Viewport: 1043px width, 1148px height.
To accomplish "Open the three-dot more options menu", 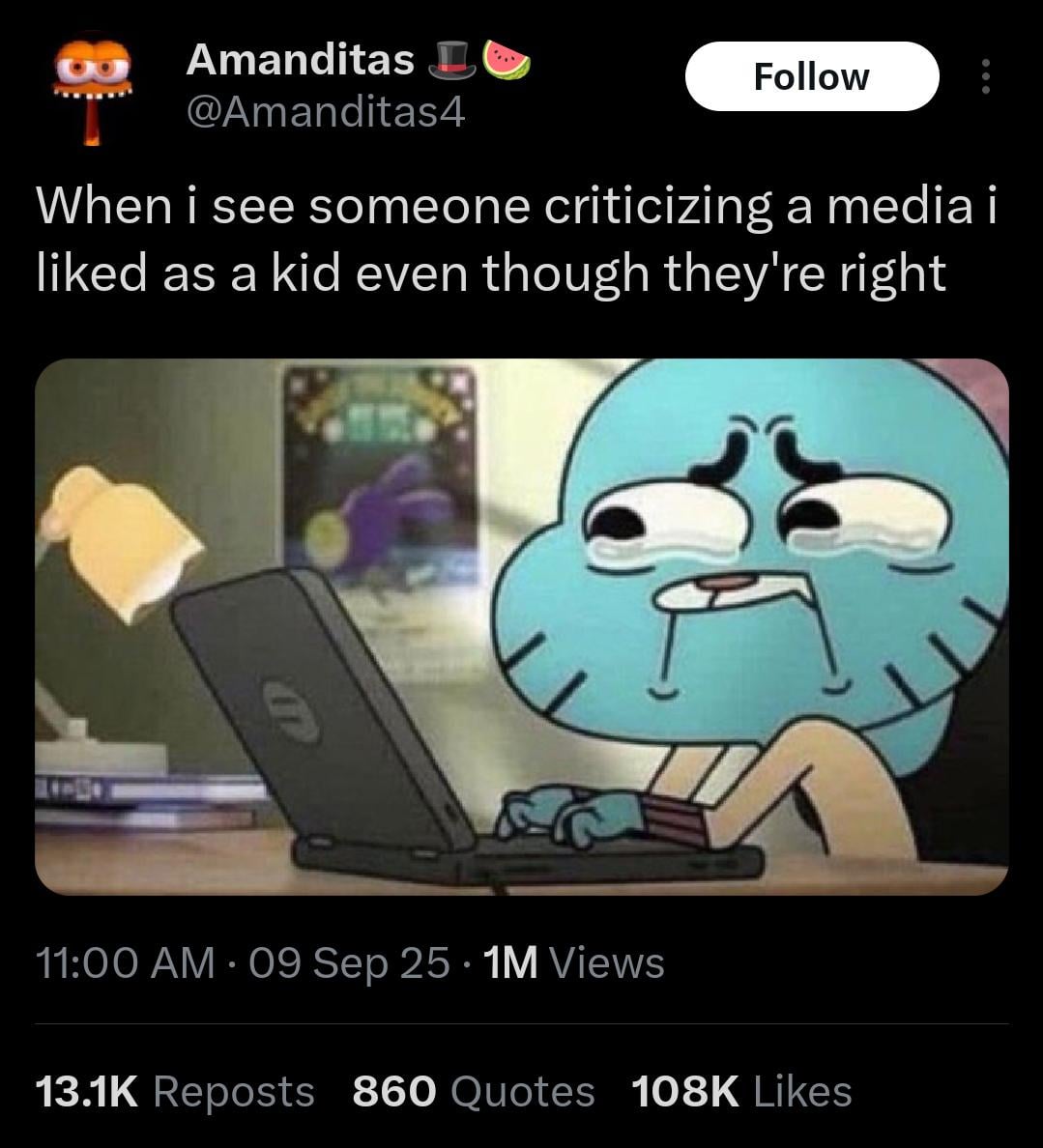I will pyautogui.click(x=985, y=76).
